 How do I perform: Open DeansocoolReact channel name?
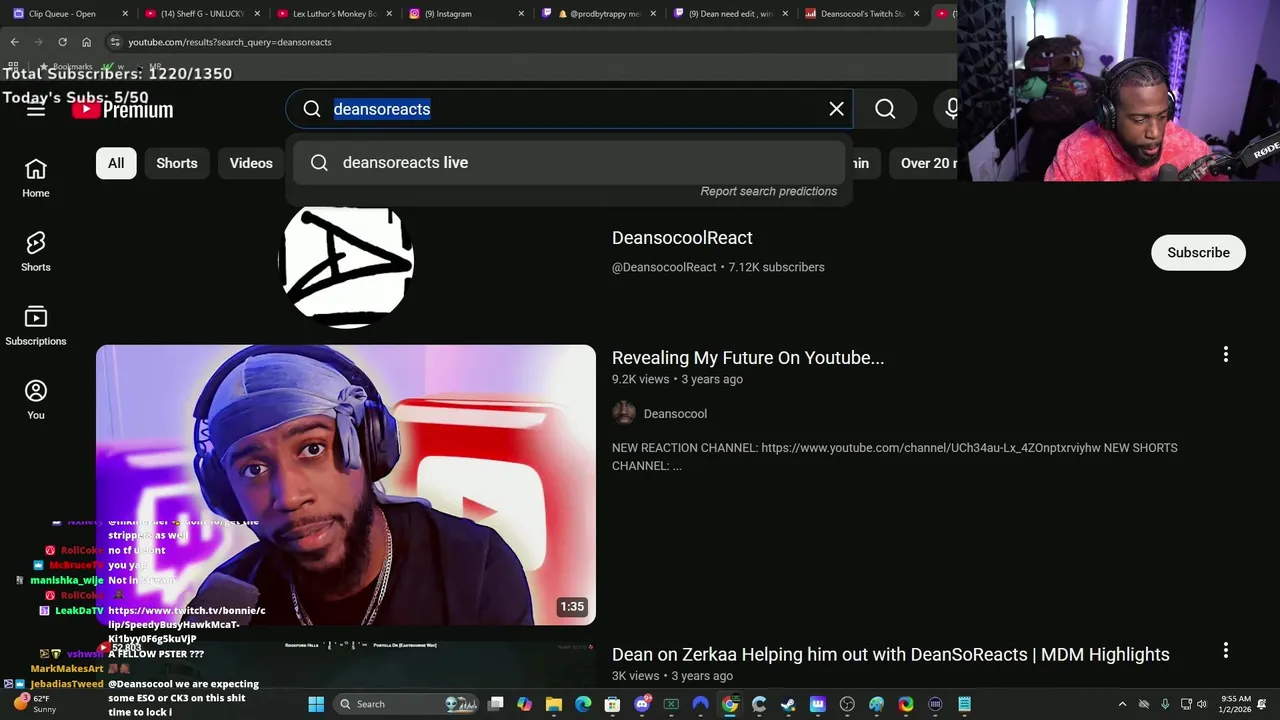pyautogui.click(x=682, y=238)
